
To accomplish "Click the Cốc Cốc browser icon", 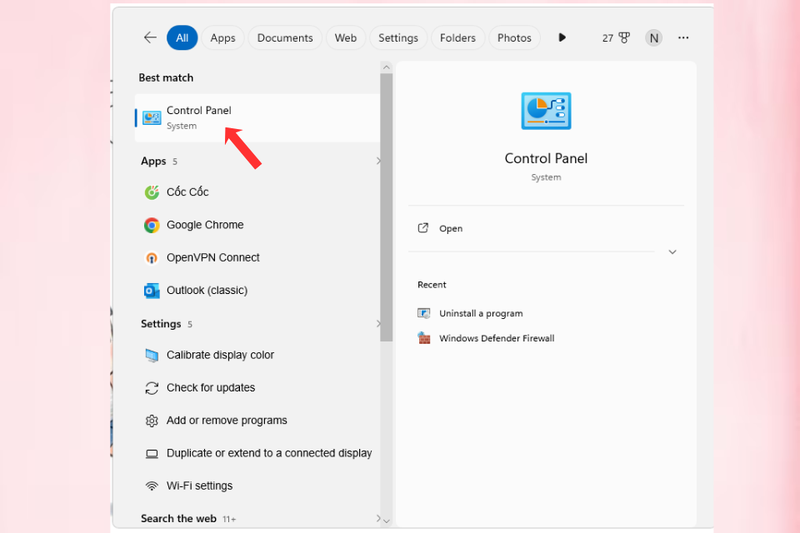I will (x=152, y=192).
